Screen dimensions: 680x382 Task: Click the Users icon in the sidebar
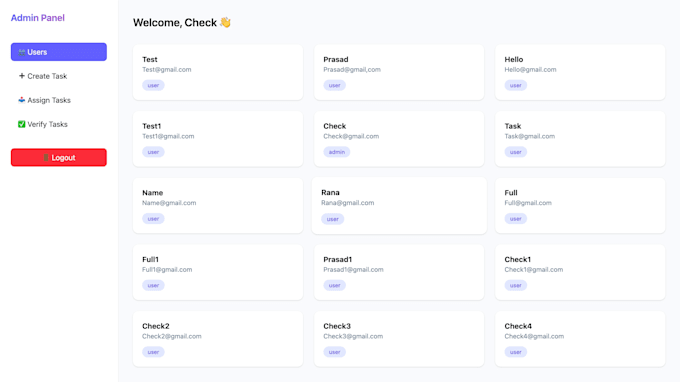(22, 52)
